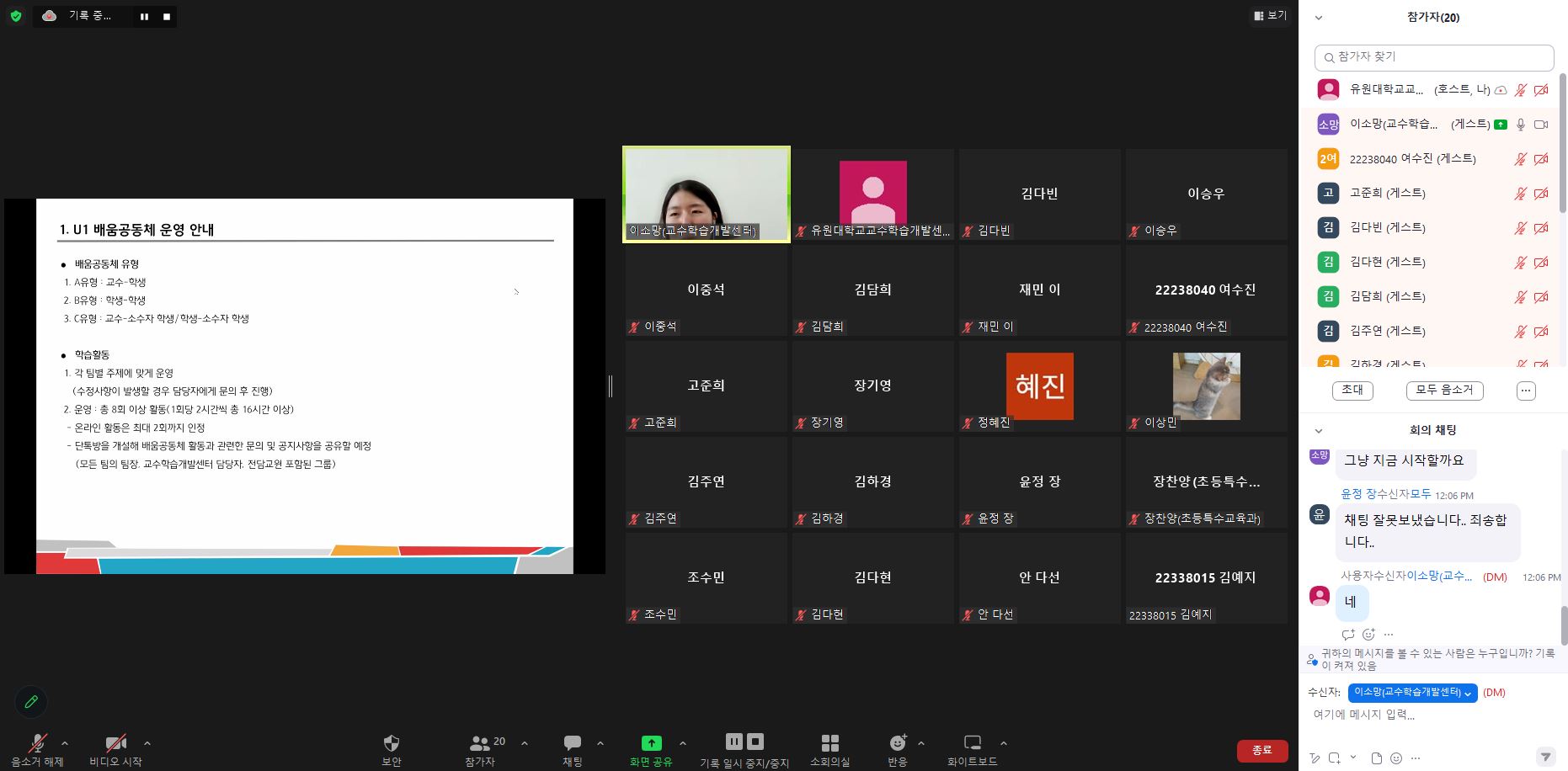Unmute microphone (음소거 해제)
Image resolution: width=1568 pixels, height=771 pixels.
tap(37, 743)
